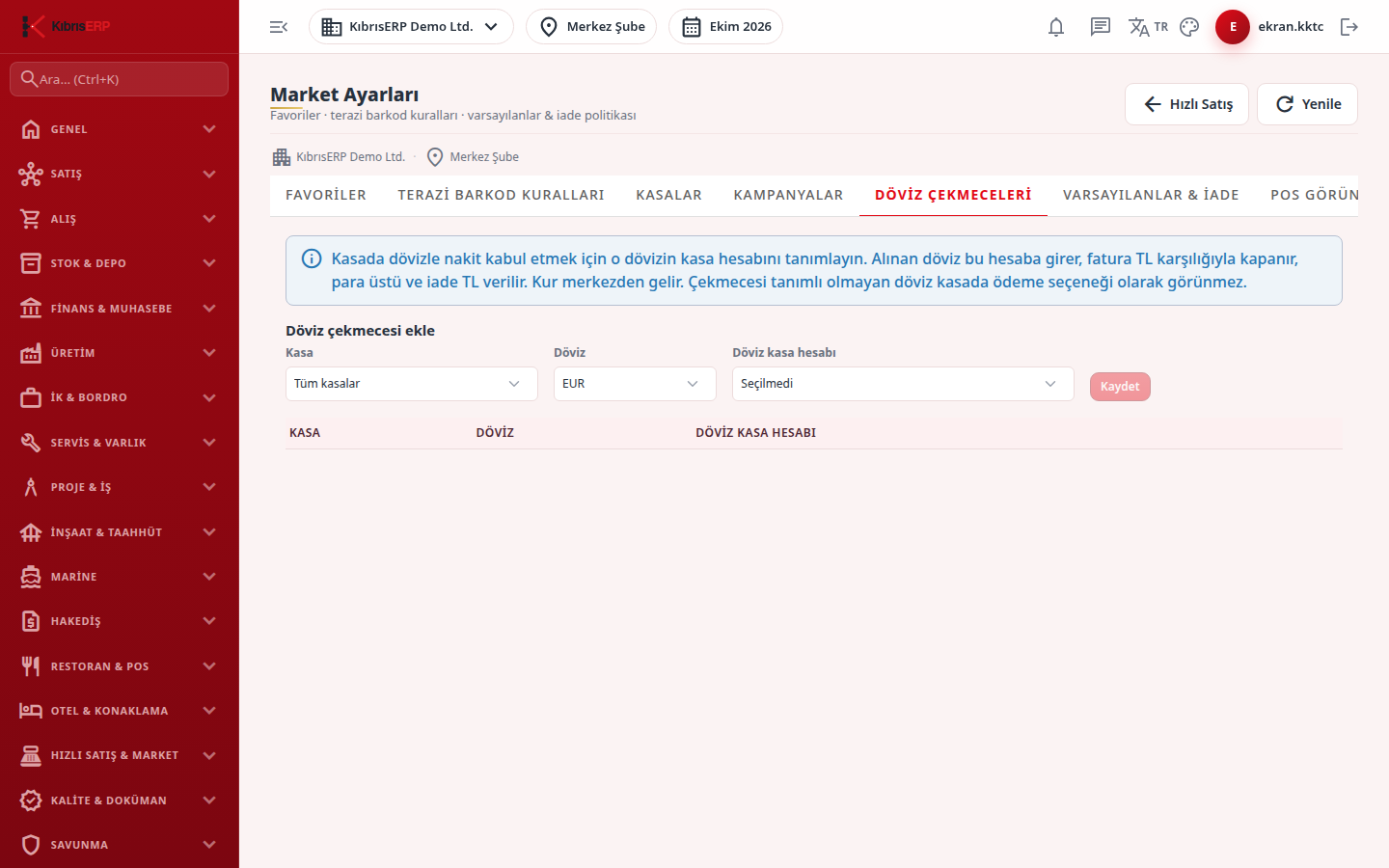1389x868 pixels.
Task: Open the Üretim factory icon
Action: [31, 353]
